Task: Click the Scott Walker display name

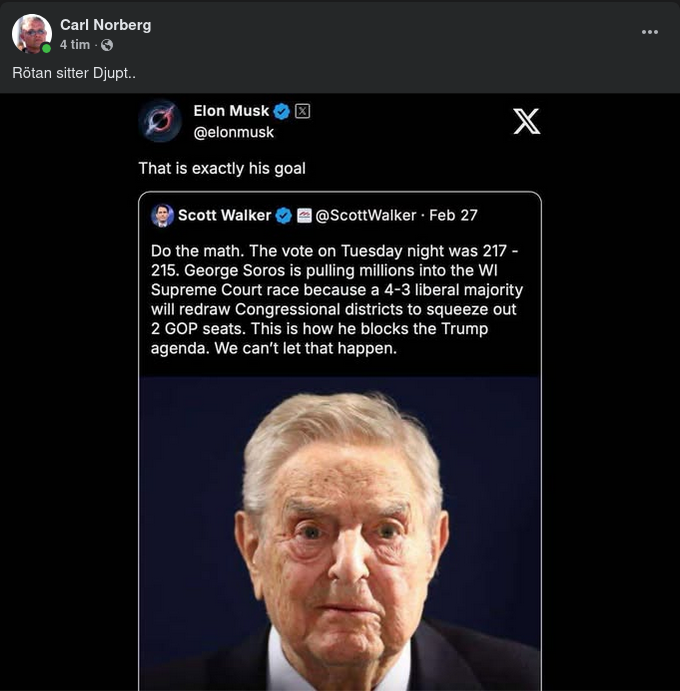Action: [224, 215]
